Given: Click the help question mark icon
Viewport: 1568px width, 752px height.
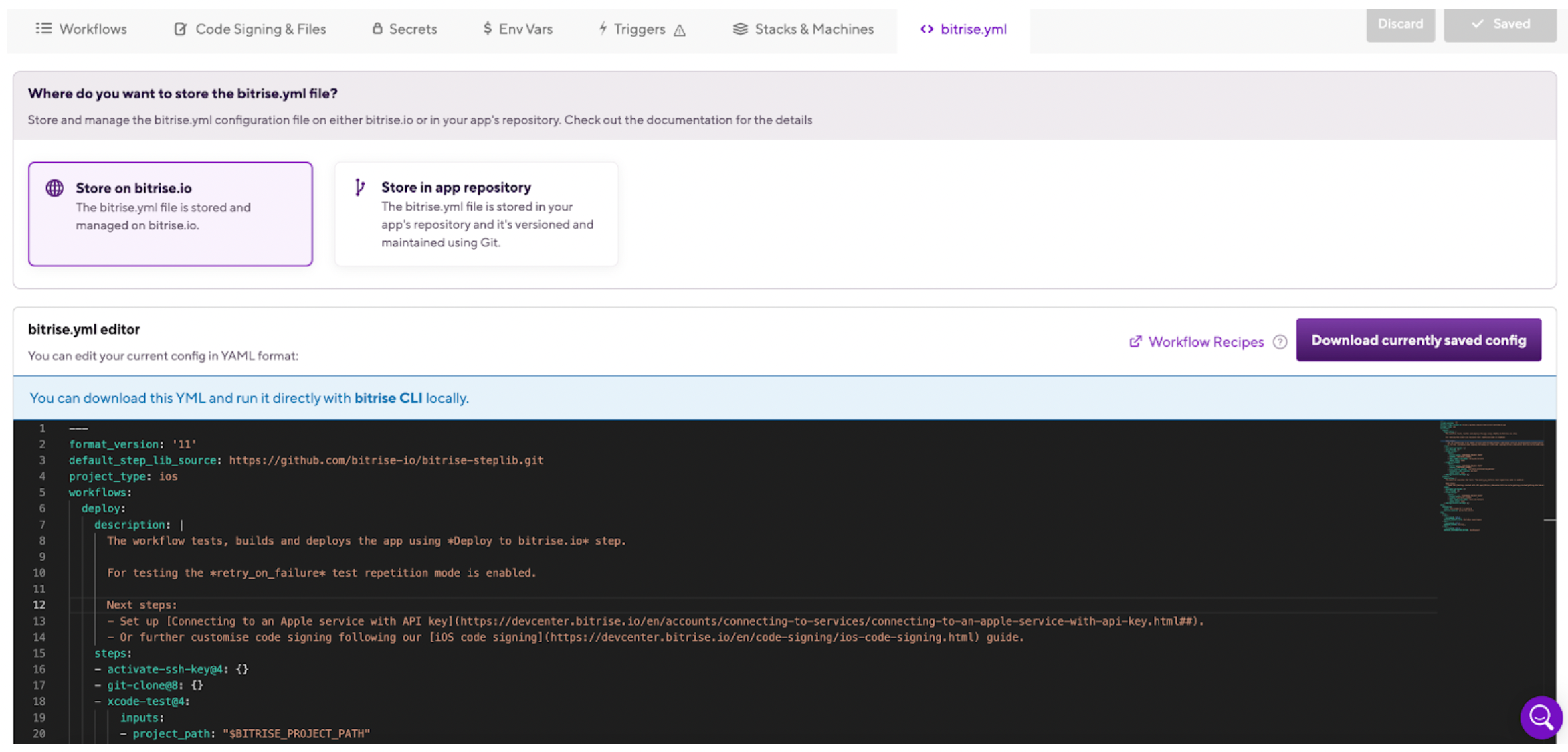Looking at the screenshot, I should (1280, 342).
